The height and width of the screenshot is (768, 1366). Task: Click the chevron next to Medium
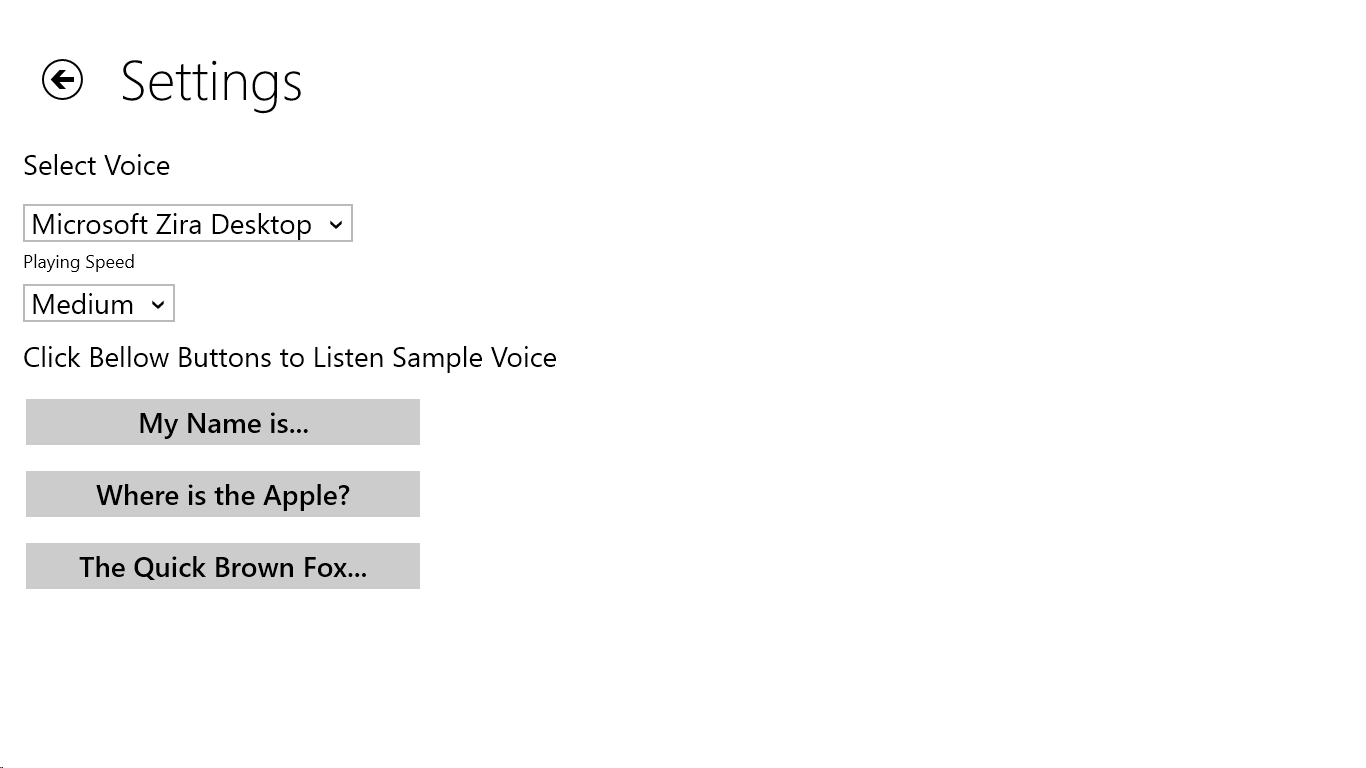point(158,305)
